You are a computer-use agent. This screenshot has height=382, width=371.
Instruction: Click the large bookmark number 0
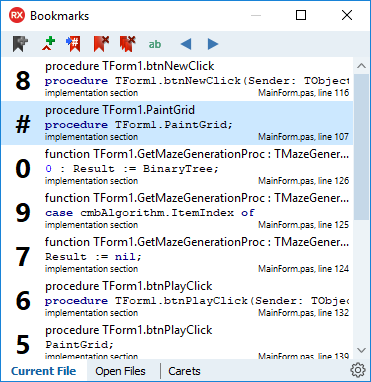[x=23, y=169]
